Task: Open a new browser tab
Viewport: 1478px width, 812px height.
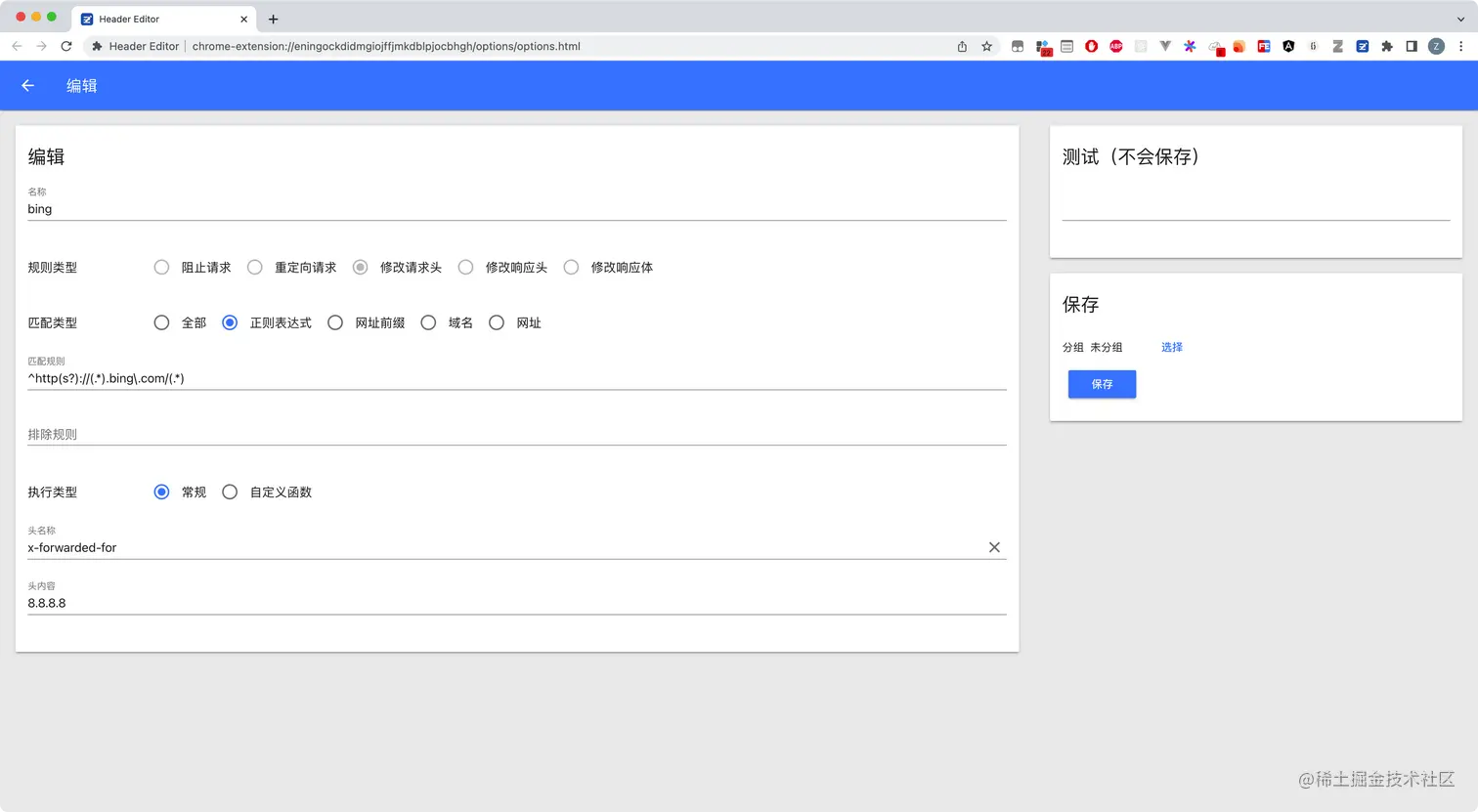Action: coord(274,19)
